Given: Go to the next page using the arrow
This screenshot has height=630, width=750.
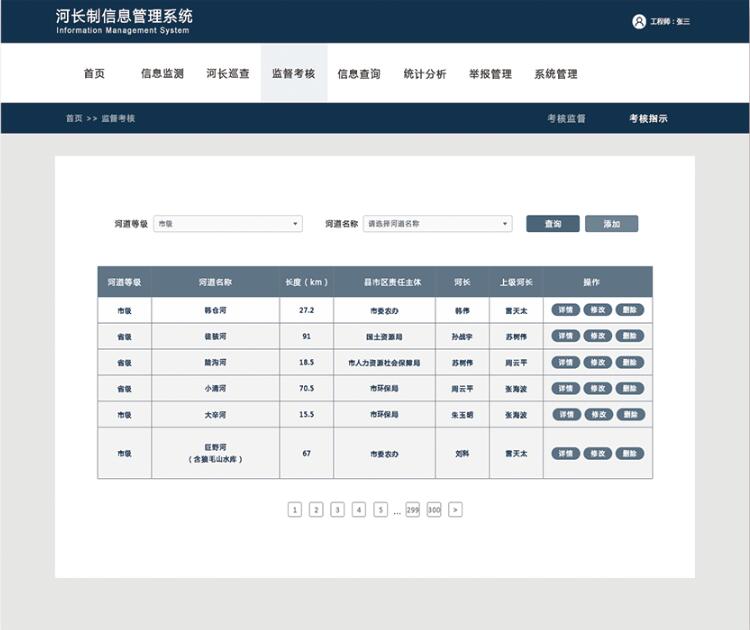Looking at the screenshot, I should tap(455, 510).
